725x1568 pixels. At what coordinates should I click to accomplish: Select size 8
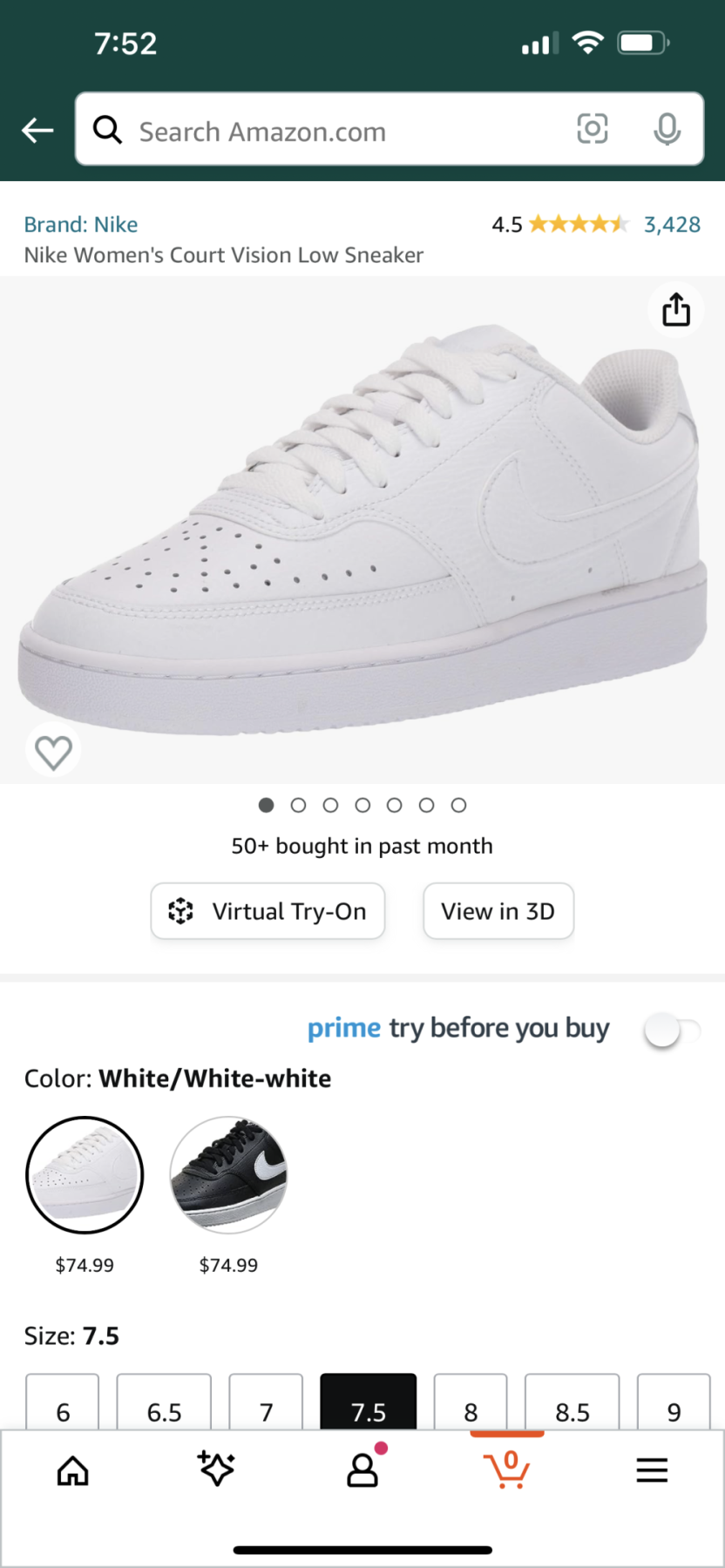pyautogui.click(x=471, y=1402)
